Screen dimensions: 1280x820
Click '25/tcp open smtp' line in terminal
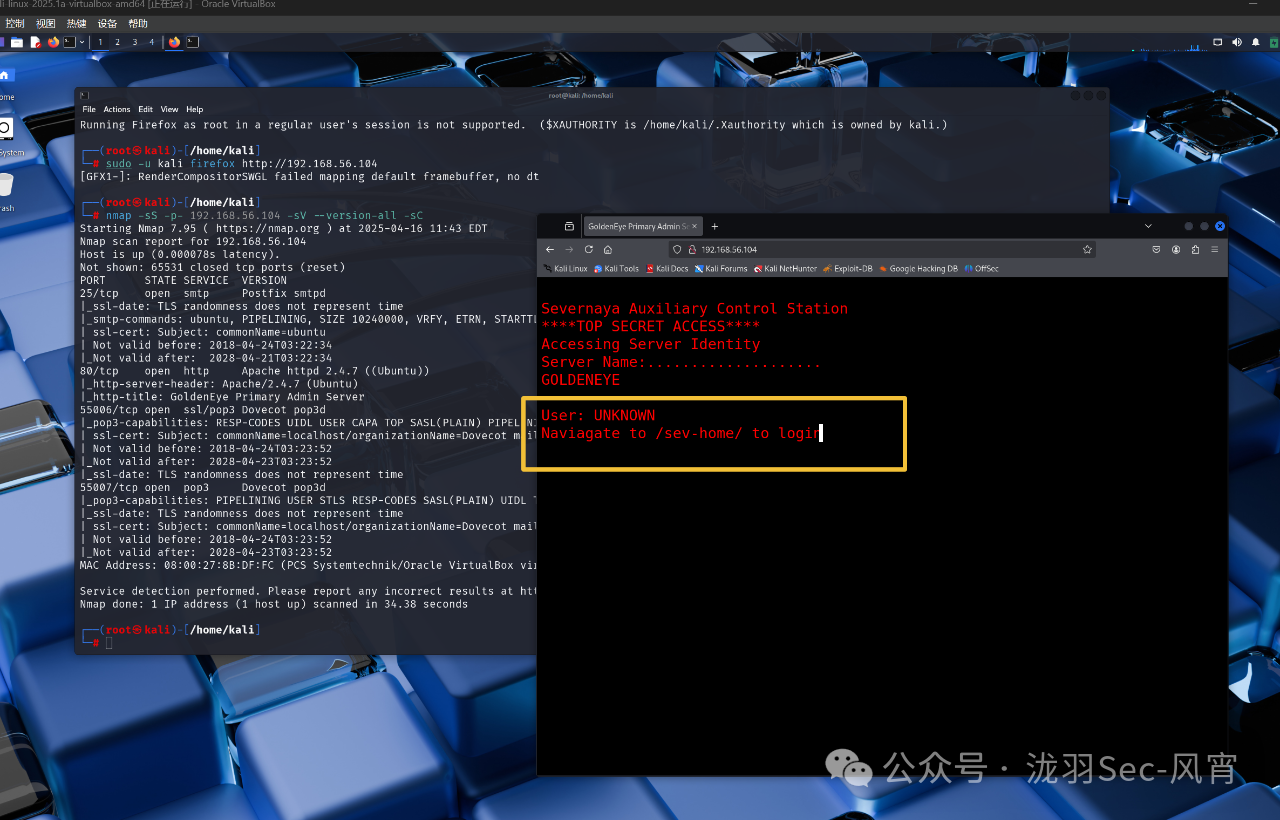(203, 293)
